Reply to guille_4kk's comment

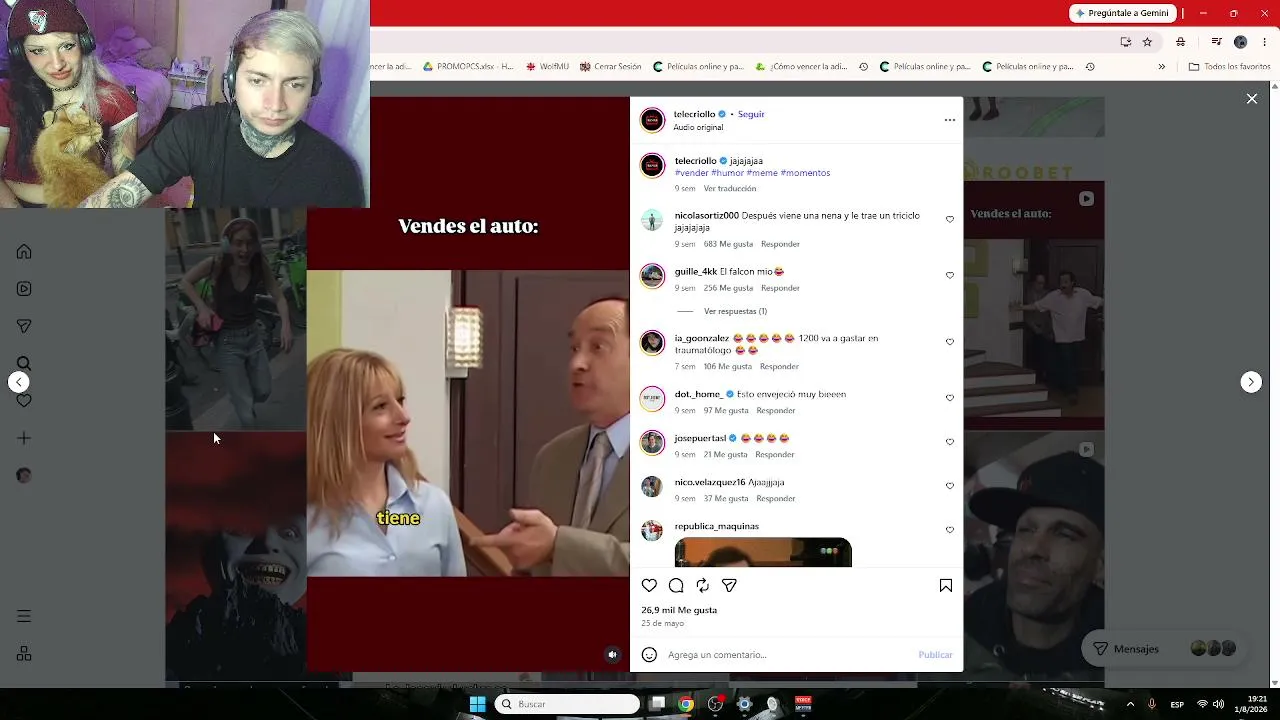[x=780, y=288]
